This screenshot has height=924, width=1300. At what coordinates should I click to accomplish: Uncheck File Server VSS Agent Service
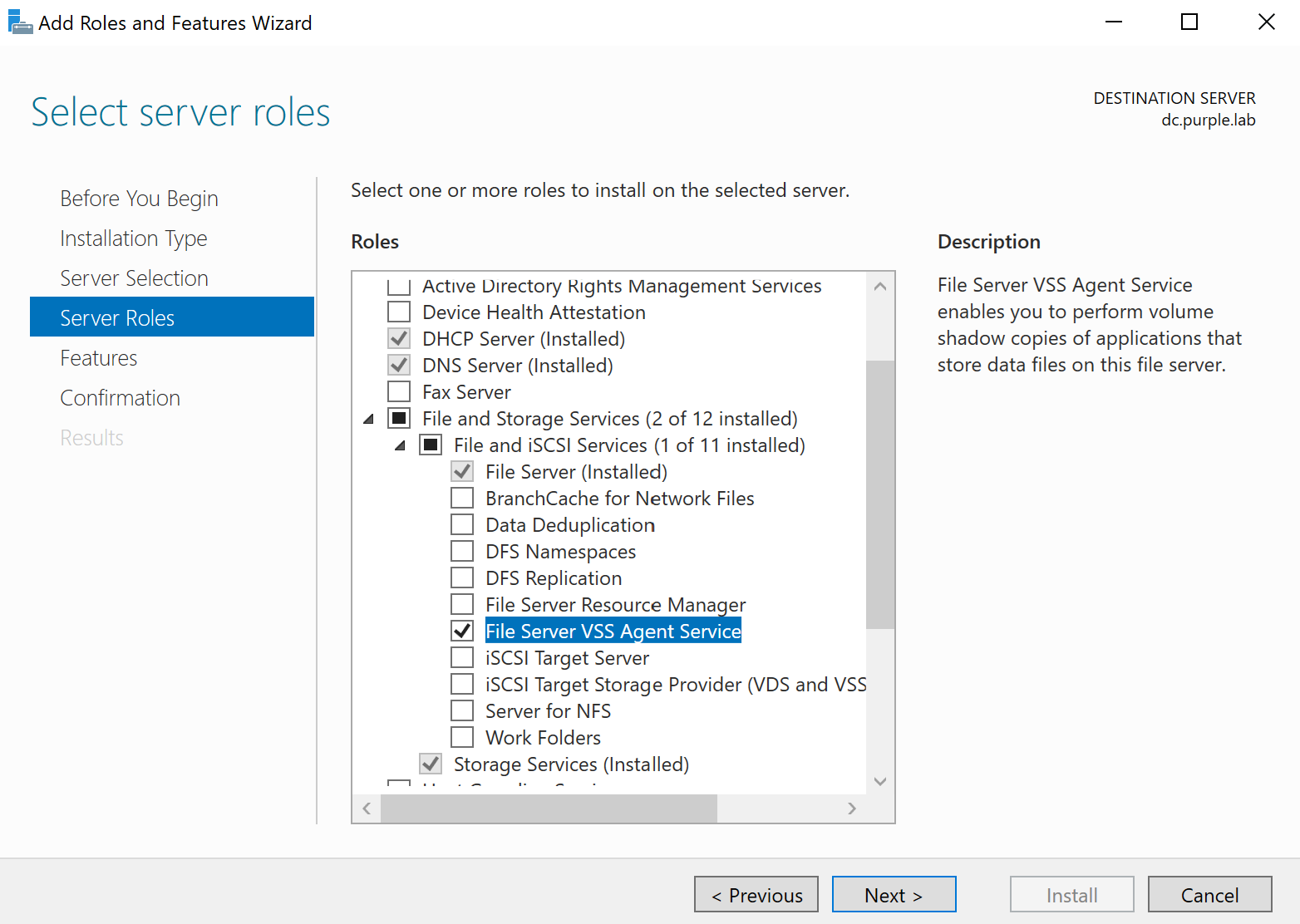(x=462, y=632)
